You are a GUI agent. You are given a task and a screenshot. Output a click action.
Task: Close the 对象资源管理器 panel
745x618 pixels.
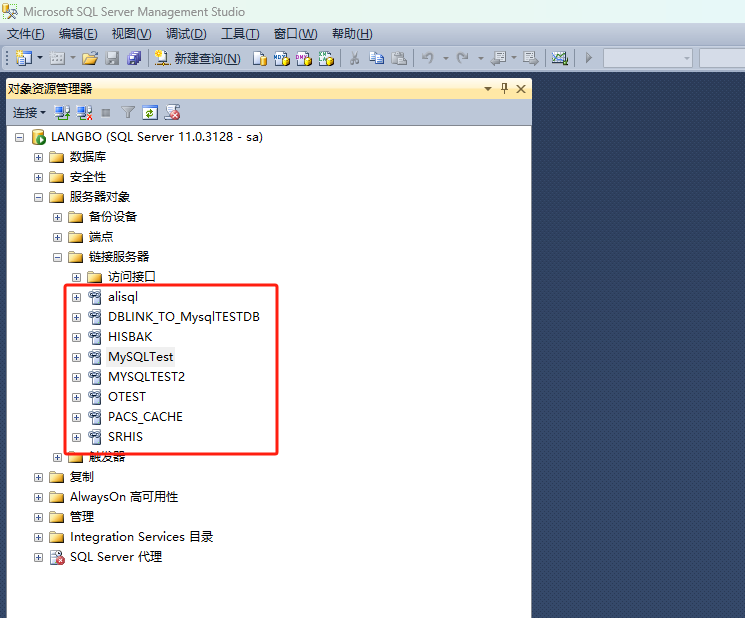coord(521,89)
